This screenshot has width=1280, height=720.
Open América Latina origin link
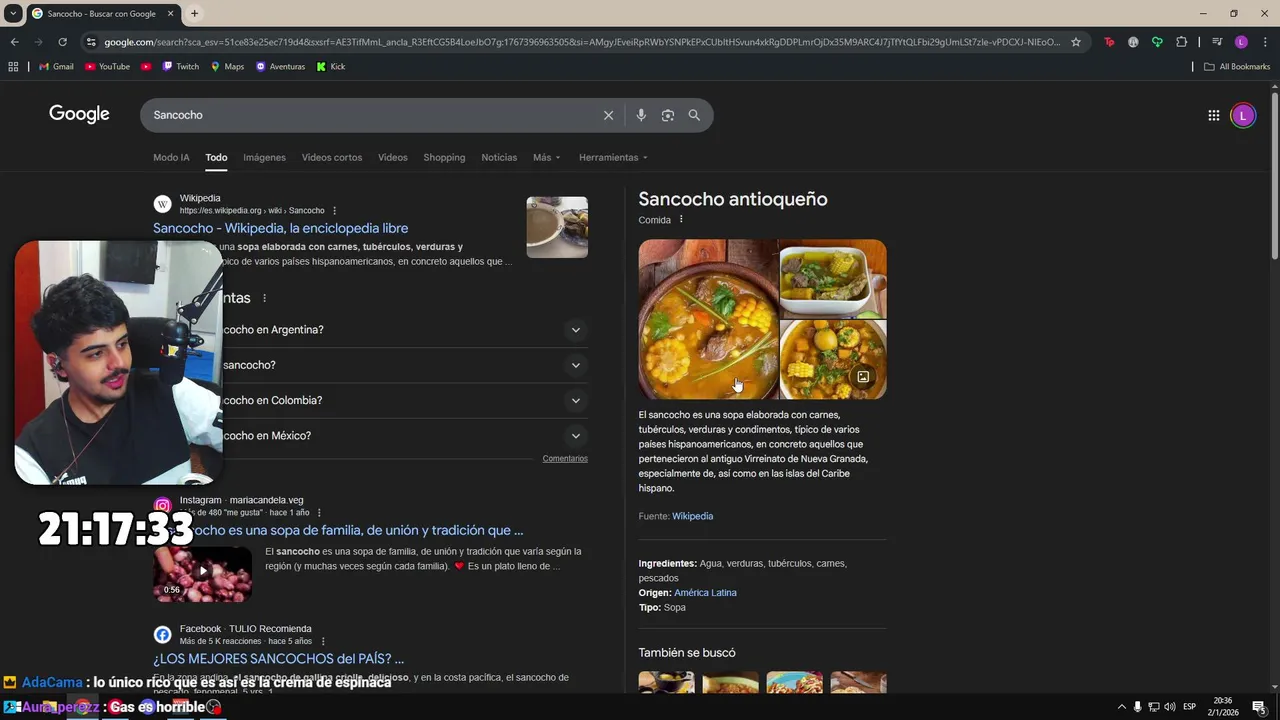point(705,592)
